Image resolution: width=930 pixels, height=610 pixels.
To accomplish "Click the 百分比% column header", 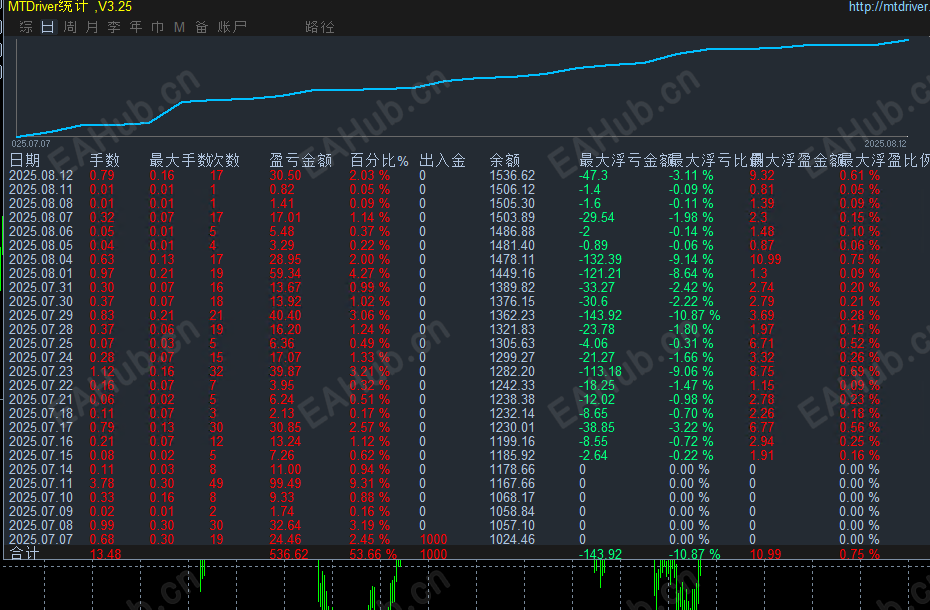I will [379, 160].
